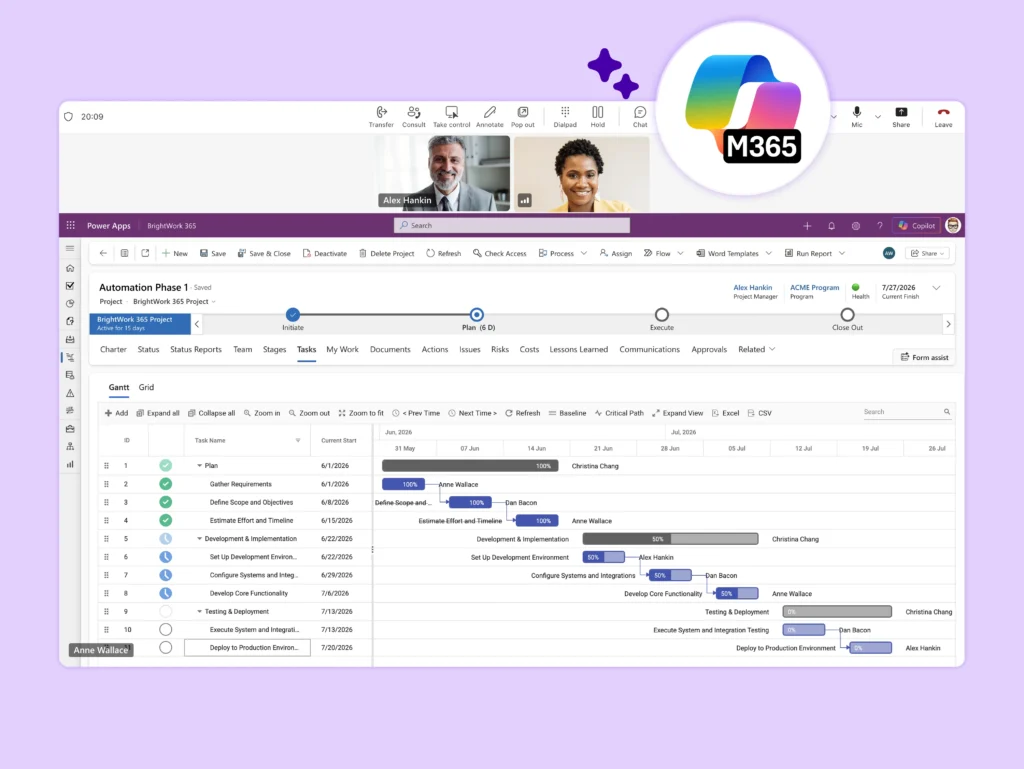This screenshot has height=769, width=1024.
Task: Save the project record
Action: click(213, 253)
